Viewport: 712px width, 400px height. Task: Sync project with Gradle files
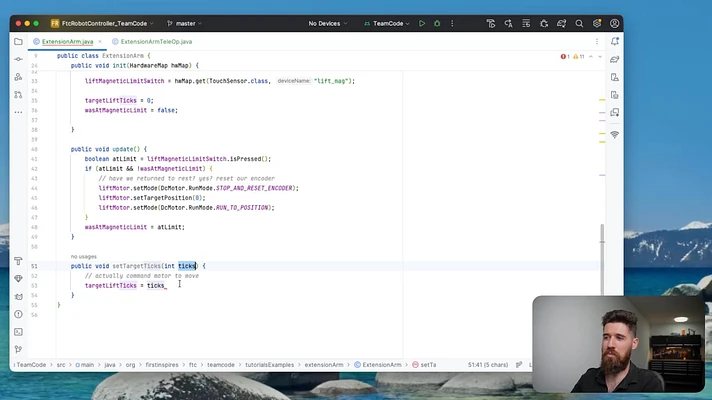click(561, 24)
